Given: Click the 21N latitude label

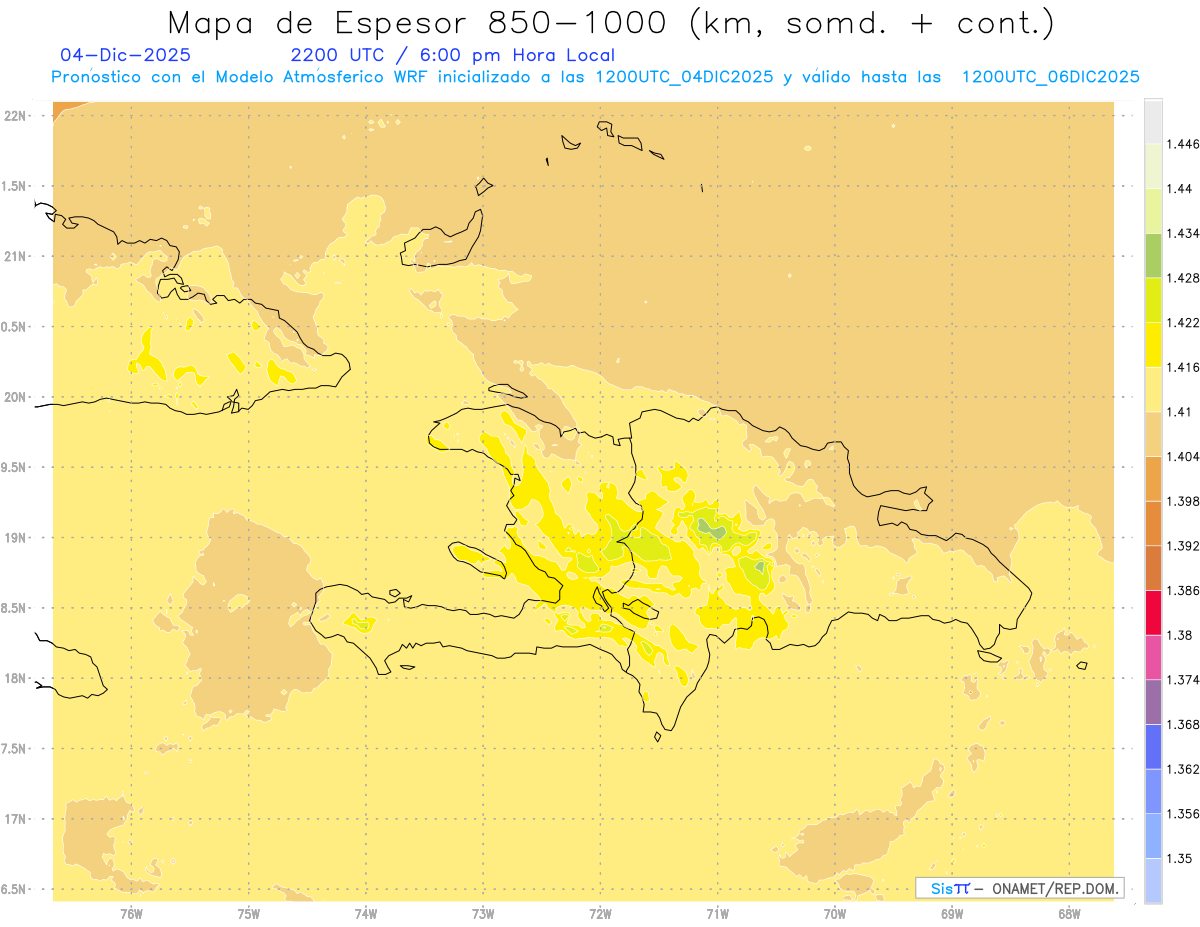Looking at the screenshot, I should tap(15, 256).
